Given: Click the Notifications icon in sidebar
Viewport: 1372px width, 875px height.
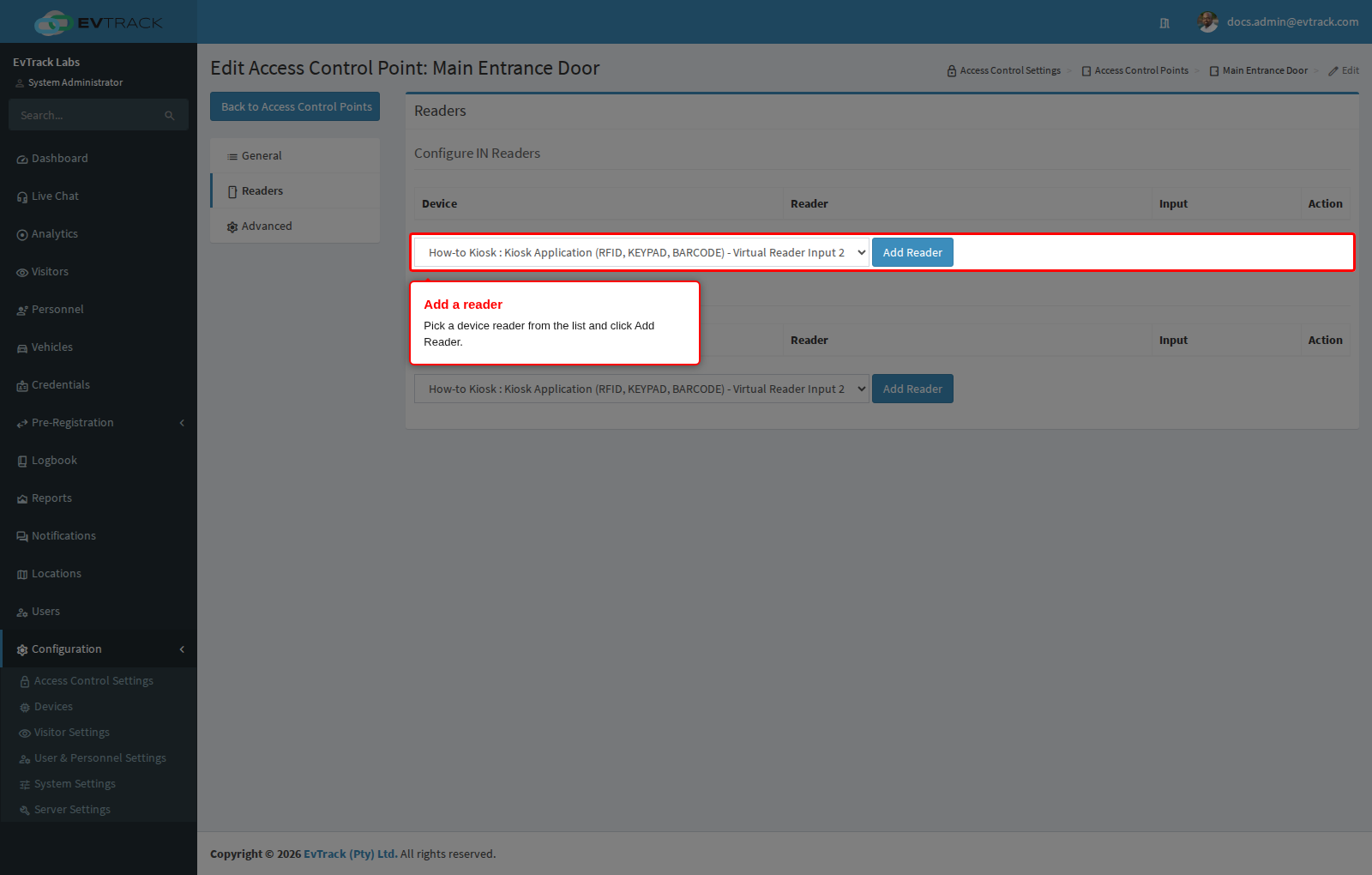Looking at the screenshot, I should point(22,537).
